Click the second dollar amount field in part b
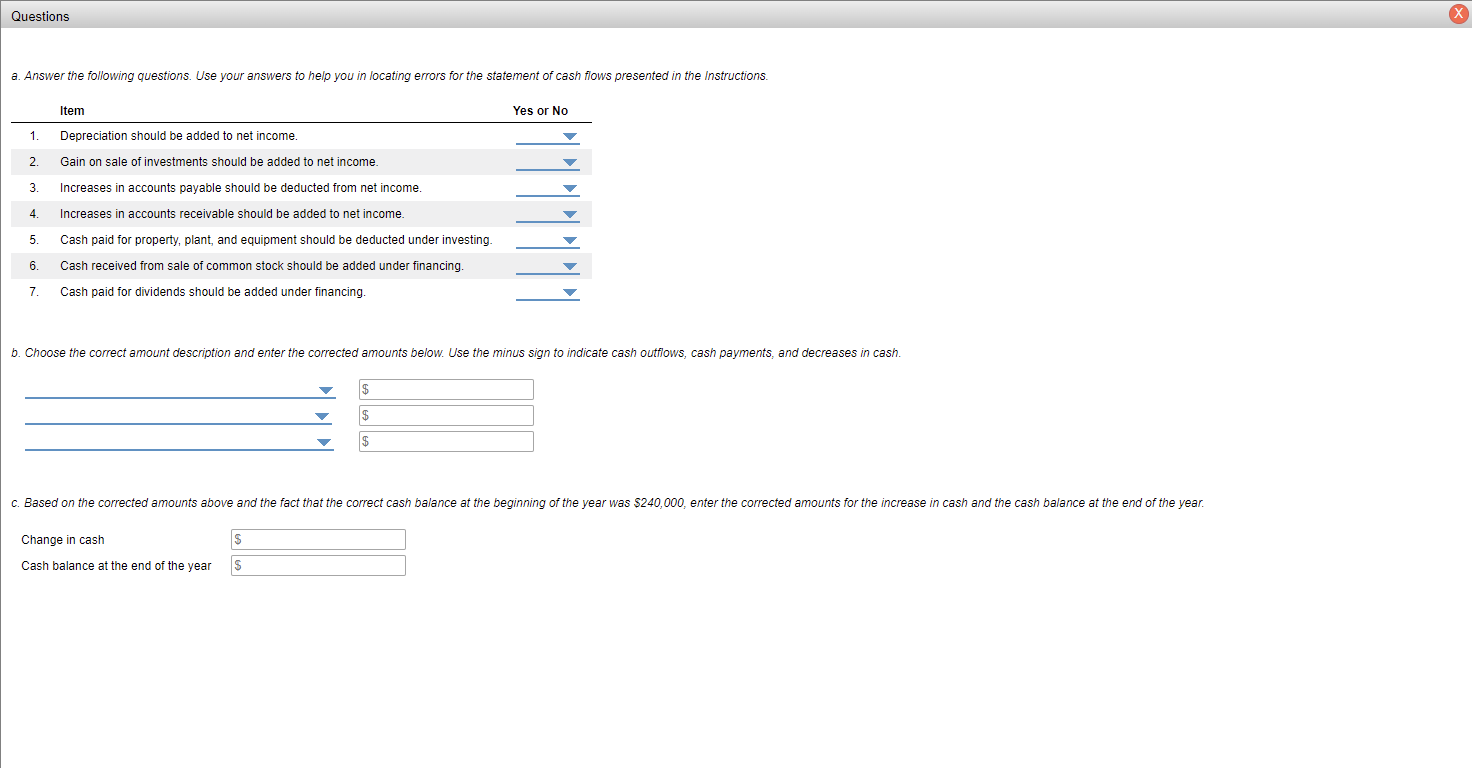This screenshot has width=1472, height=768. coord(446,416)
